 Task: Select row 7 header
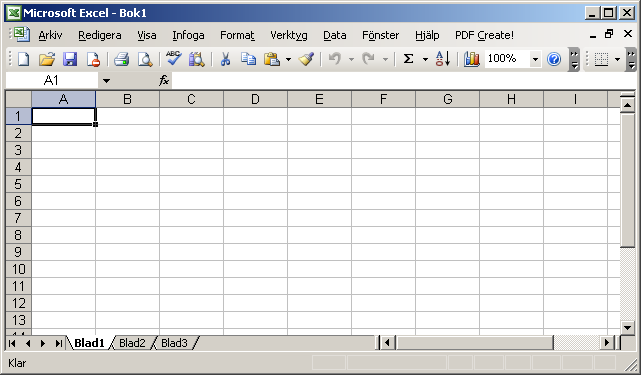pyautogui.click(x=18, y=218)
